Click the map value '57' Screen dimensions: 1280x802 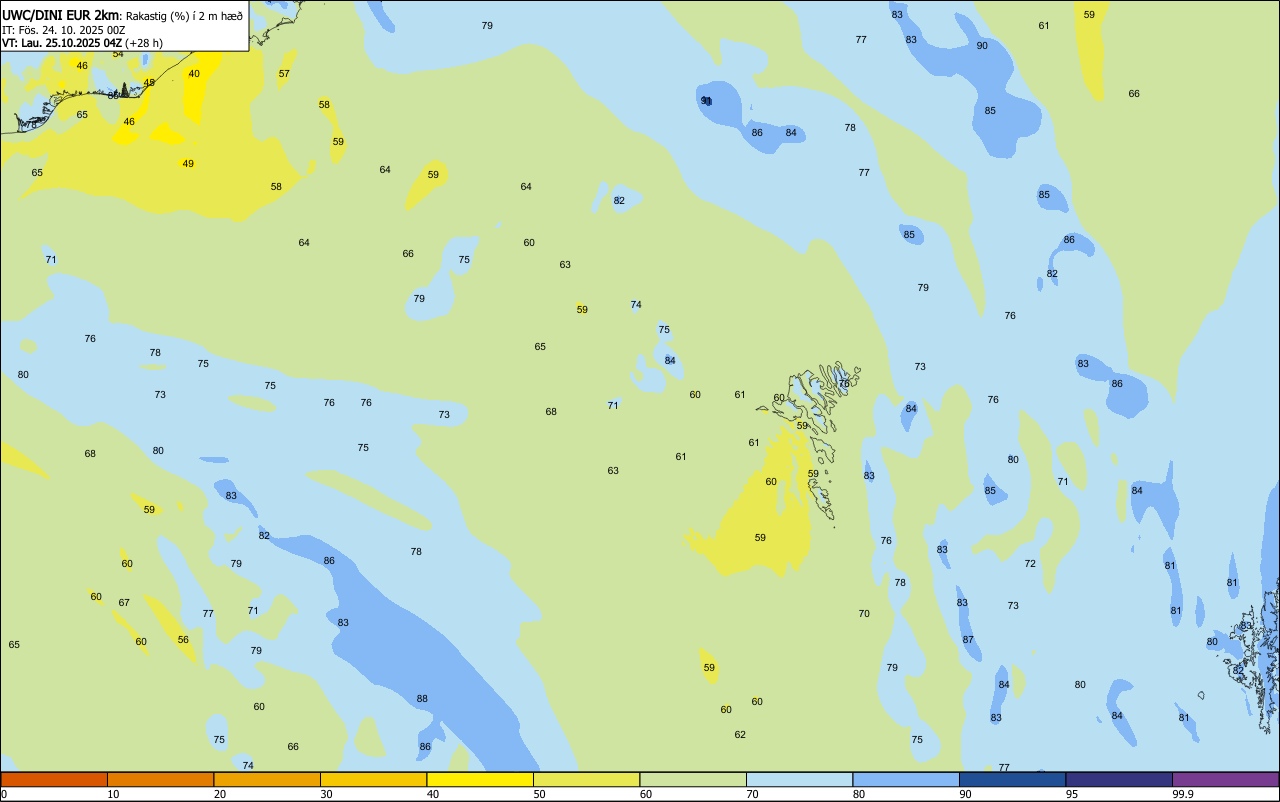tap(284, 74)
